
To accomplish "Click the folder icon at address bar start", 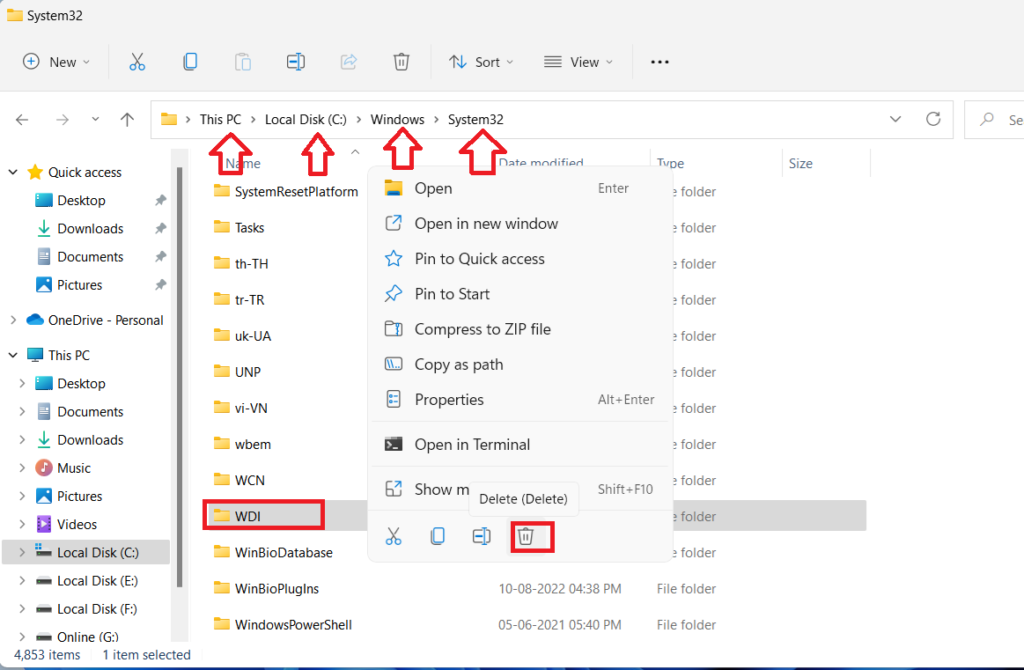I will coord(169,119).
